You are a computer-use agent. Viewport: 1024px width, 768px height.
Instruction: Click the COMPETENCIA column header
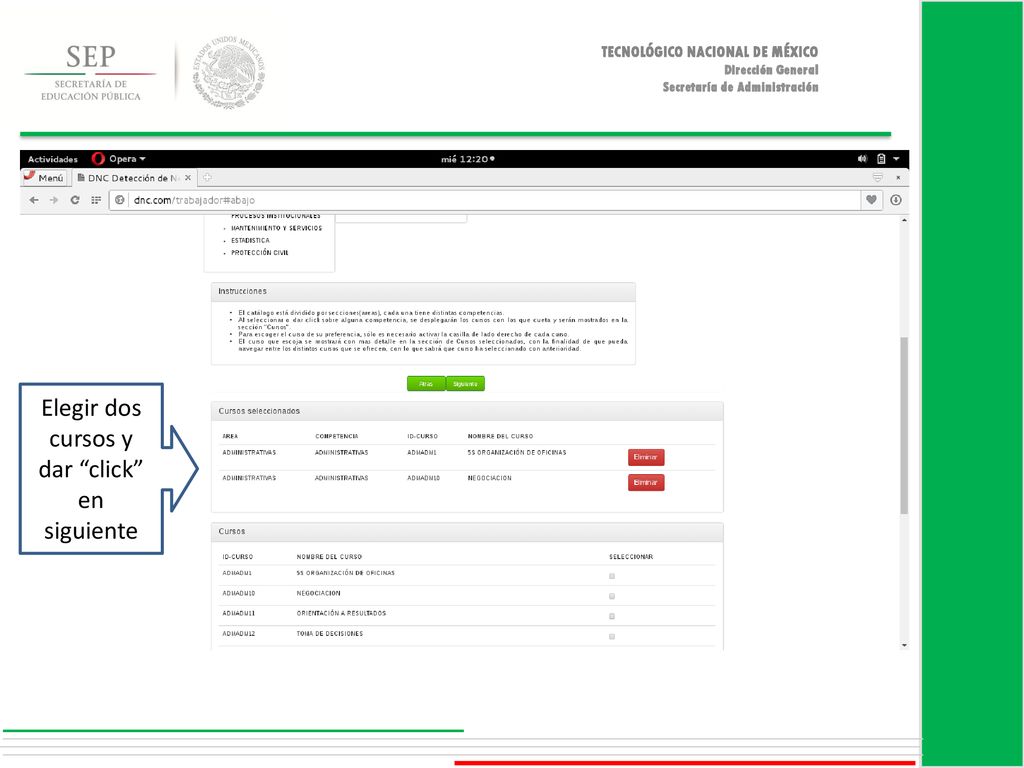point(336,436)
